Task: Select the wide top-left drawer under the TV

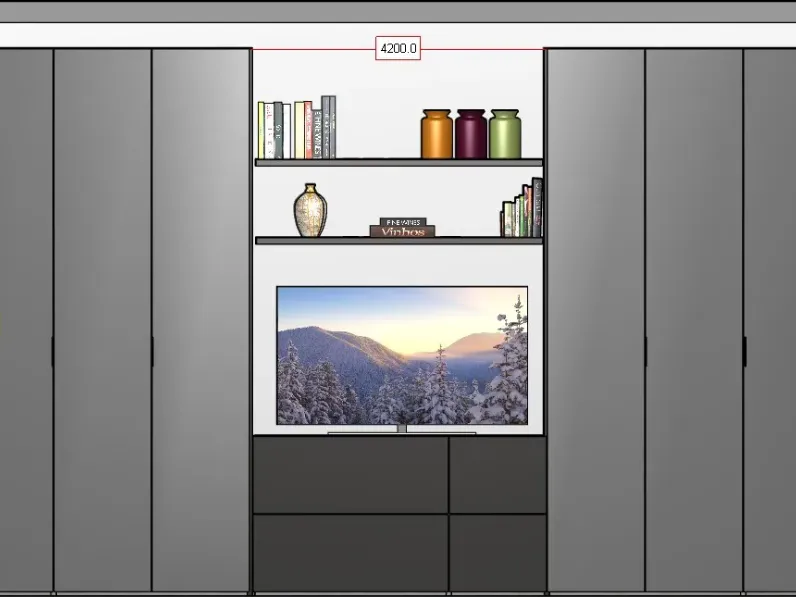Action: point(350,475)
